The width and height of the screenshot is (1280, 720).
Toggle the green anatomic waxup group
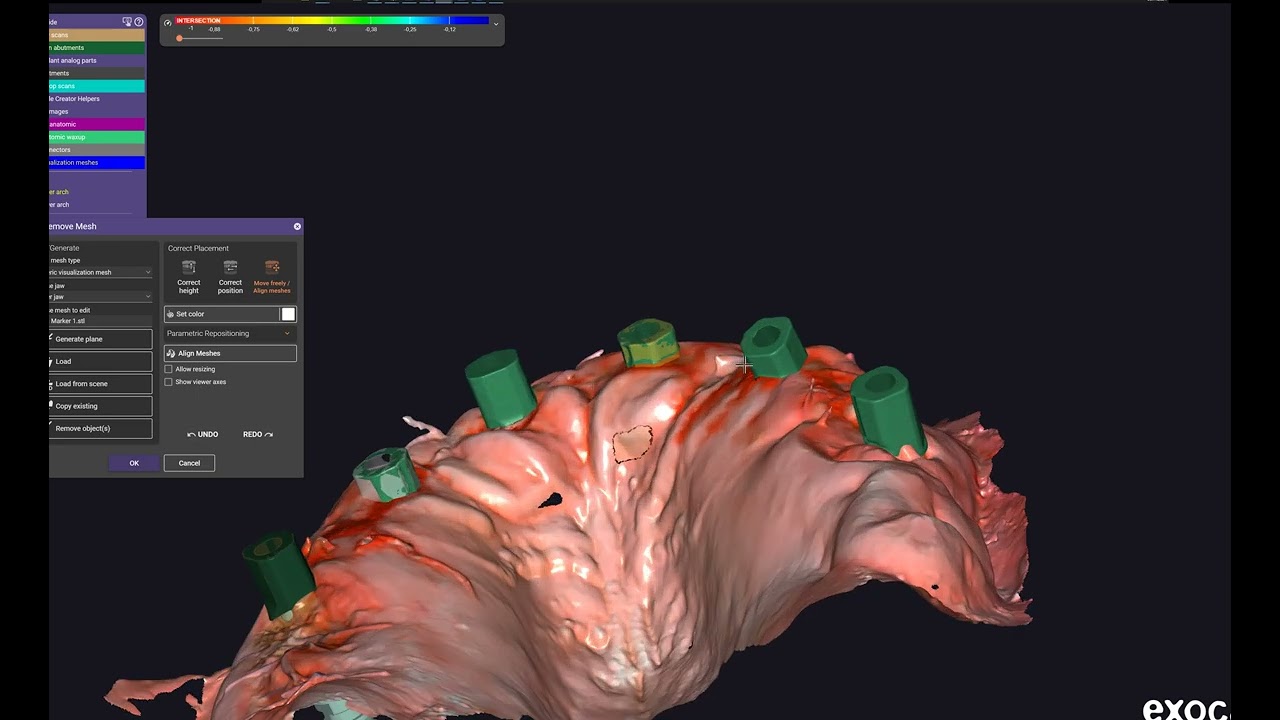[97, 137]
